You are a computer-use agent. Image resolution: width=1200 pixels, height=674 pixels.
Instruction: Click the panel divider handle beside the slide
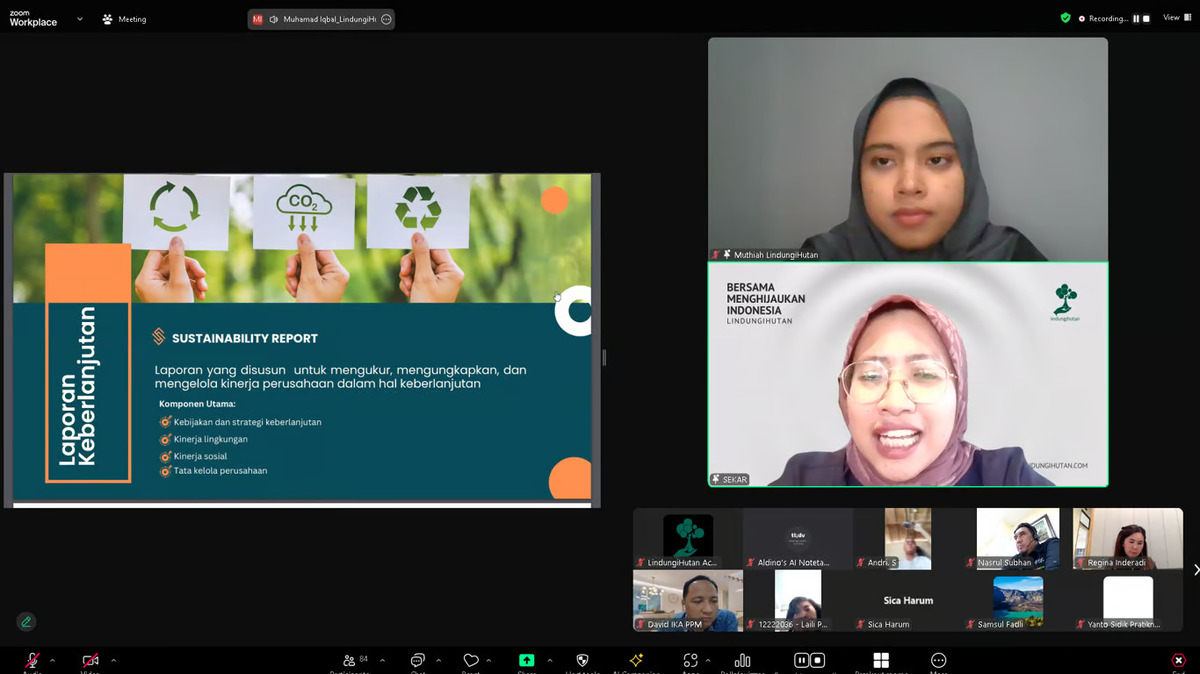coord(604,357)
